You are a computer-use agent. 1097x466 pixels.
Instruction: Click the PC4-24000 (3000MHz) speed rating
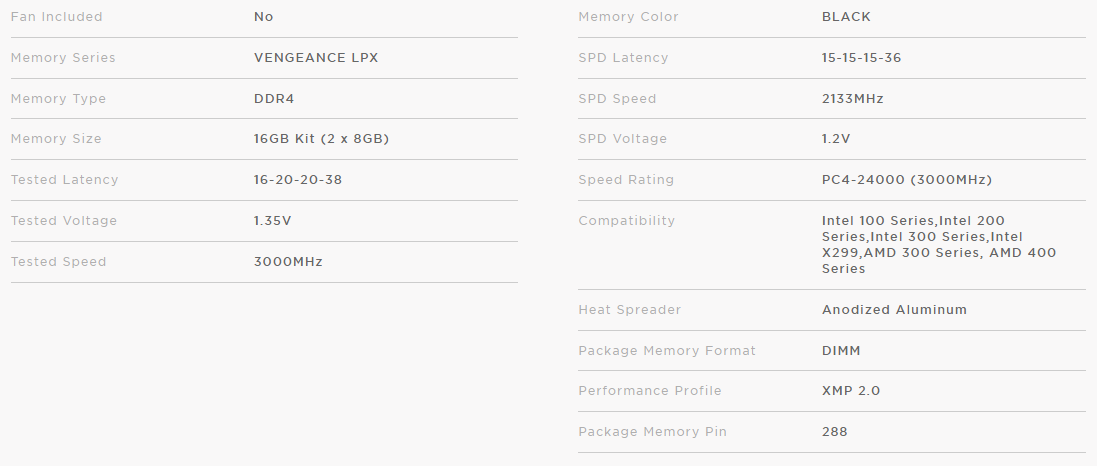coord(906,180)
